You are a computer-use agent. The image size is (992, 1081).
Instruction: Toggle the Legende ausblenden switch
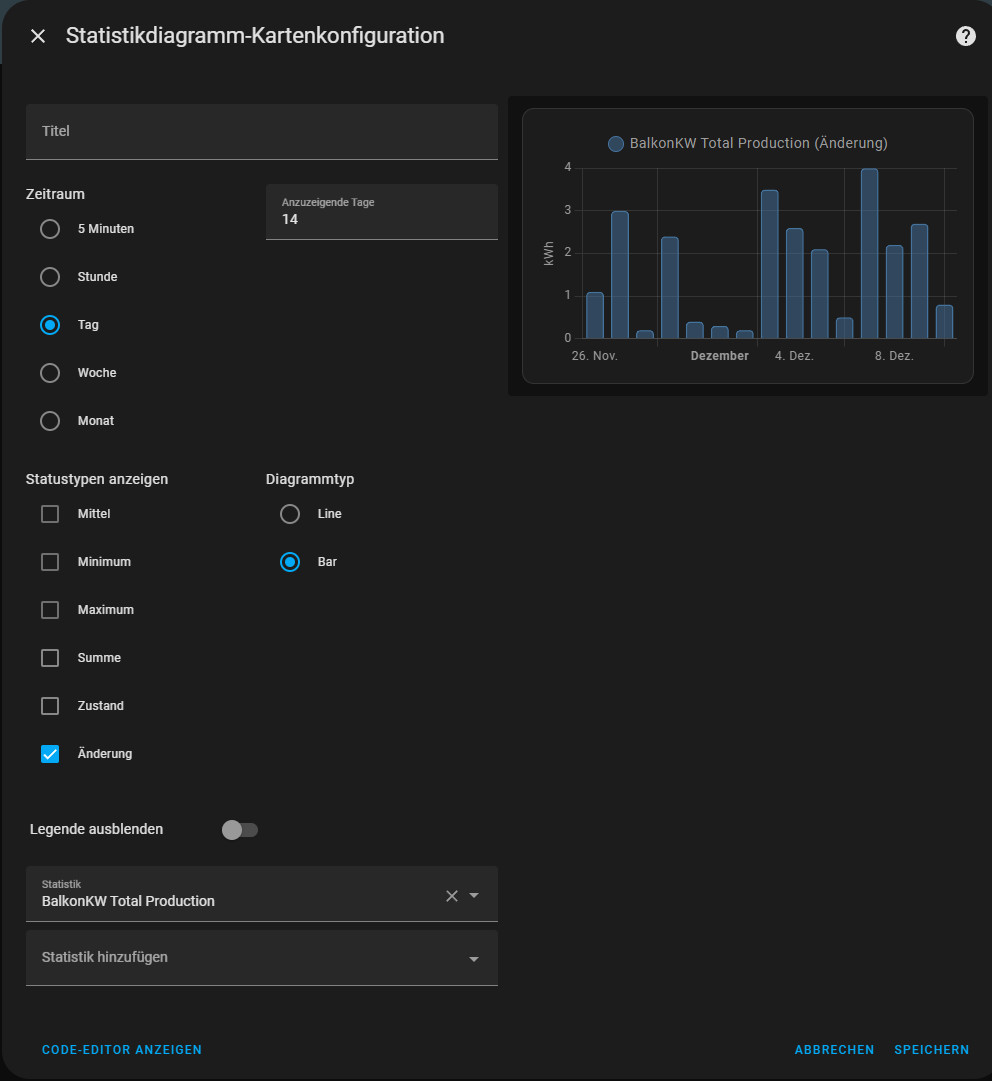(x=240, y=830)
